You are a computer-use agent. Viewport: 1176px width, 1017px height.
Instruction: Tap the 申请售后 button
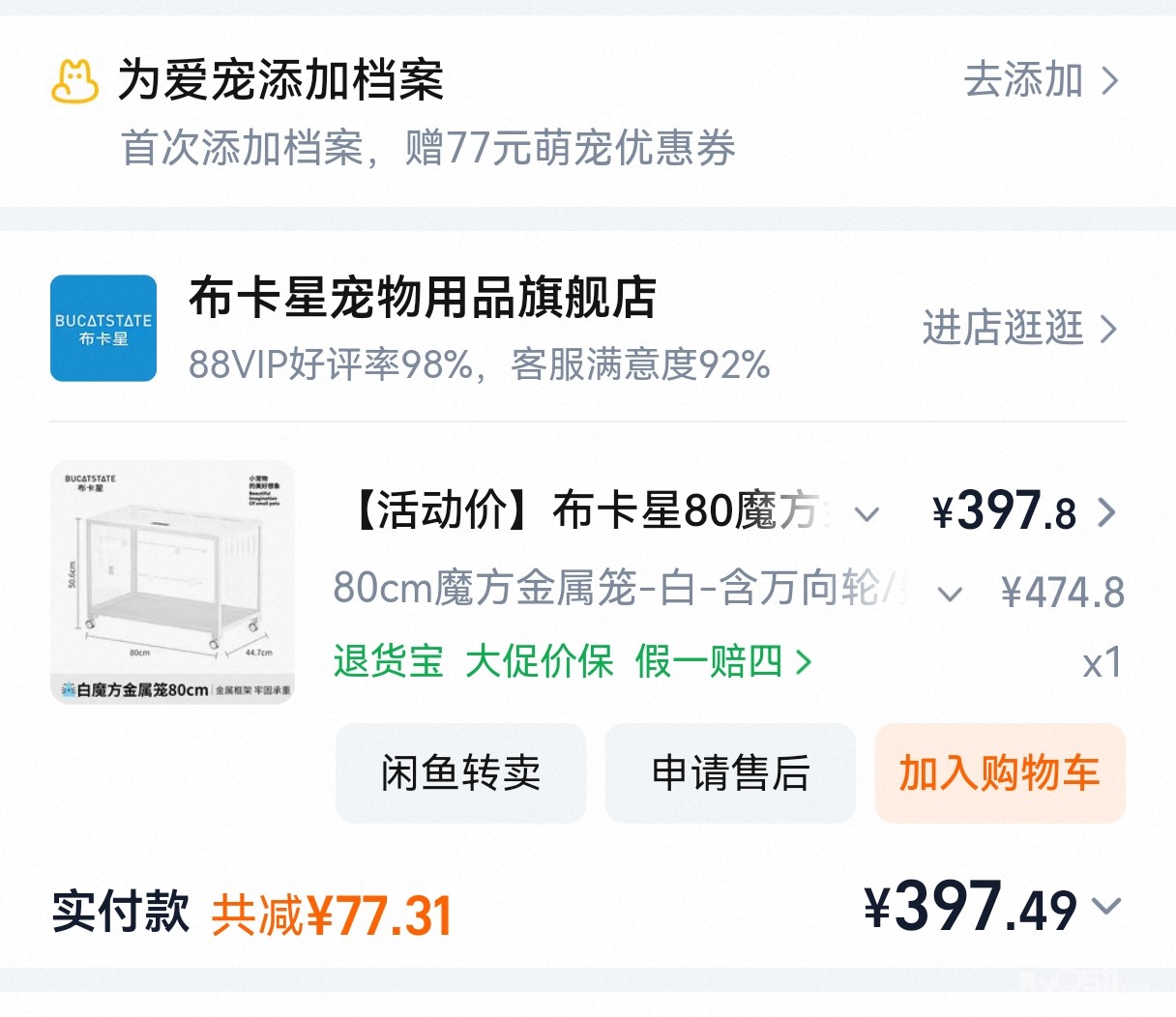pyautogui.click(x=730, y=773)
